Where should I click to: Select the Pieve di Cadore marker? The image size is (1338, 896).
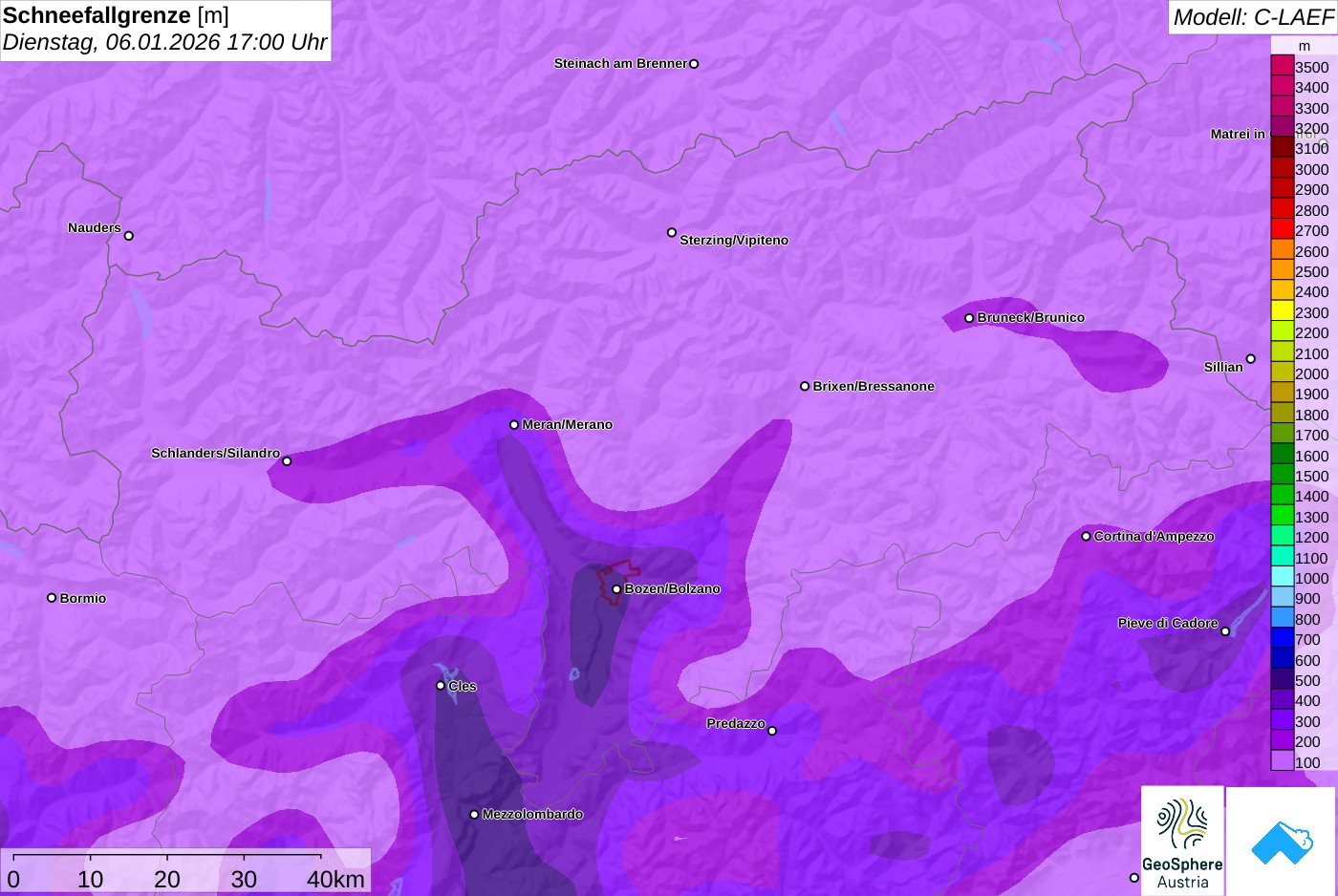point(1225,631)
